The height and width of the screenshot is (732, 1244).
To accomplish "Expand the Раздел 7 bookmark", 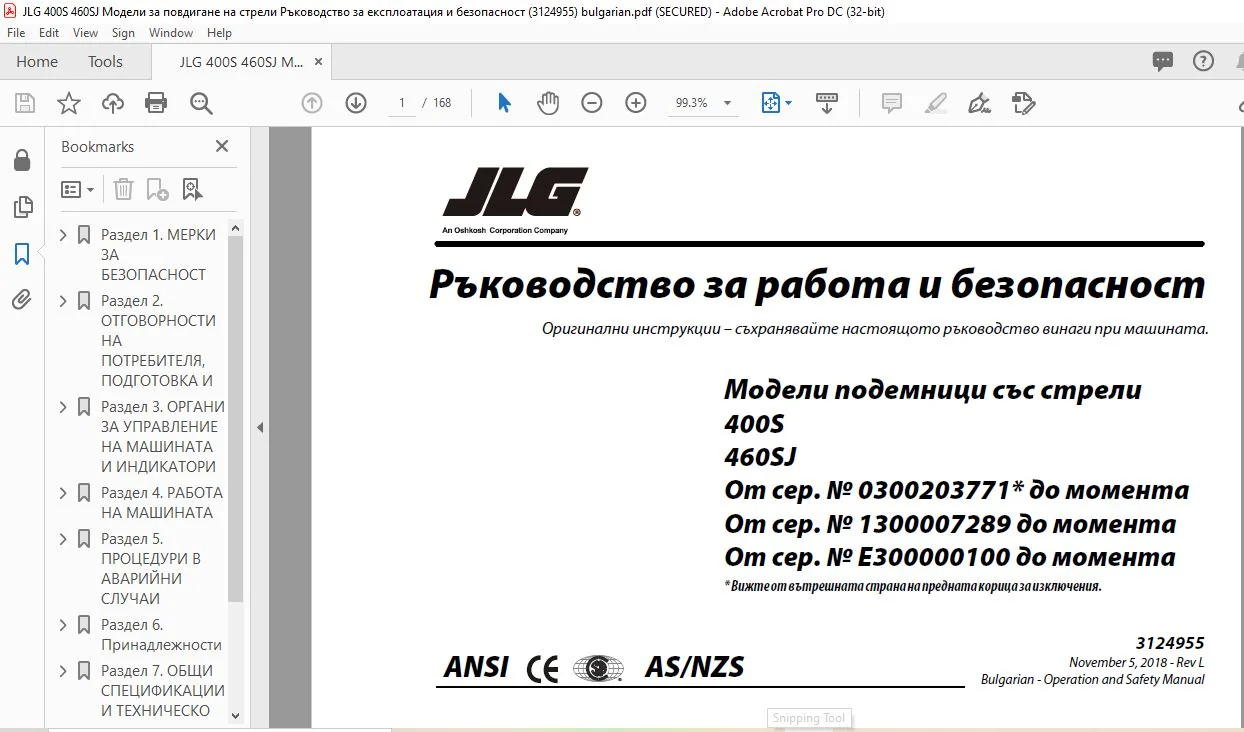I will [64, 671].
